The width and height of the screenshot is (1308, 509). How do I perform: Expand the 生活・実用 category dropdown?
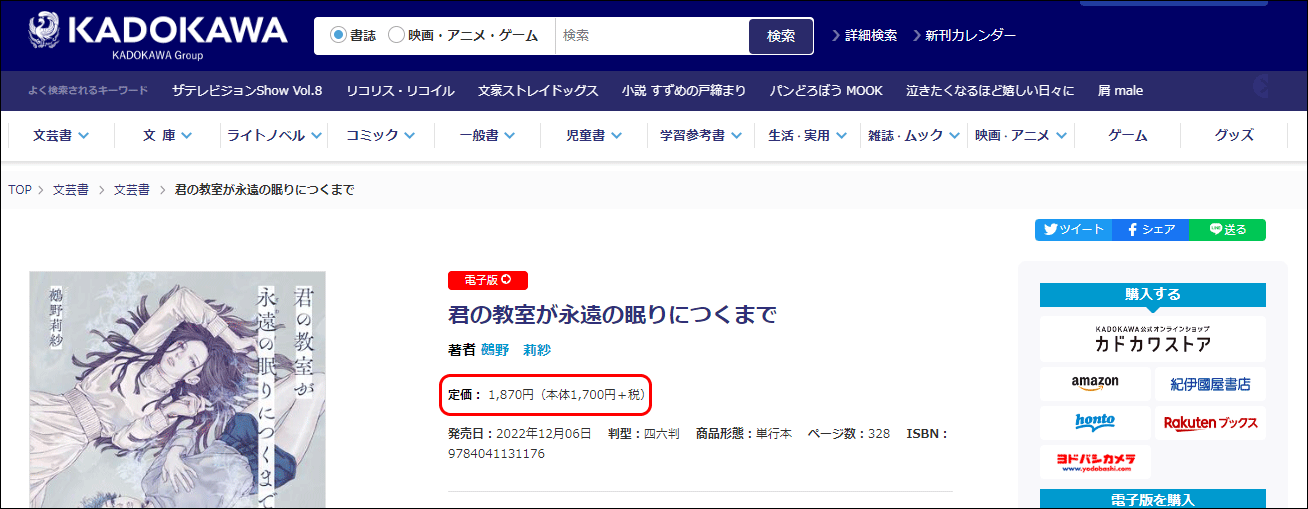tap(807, 135)
